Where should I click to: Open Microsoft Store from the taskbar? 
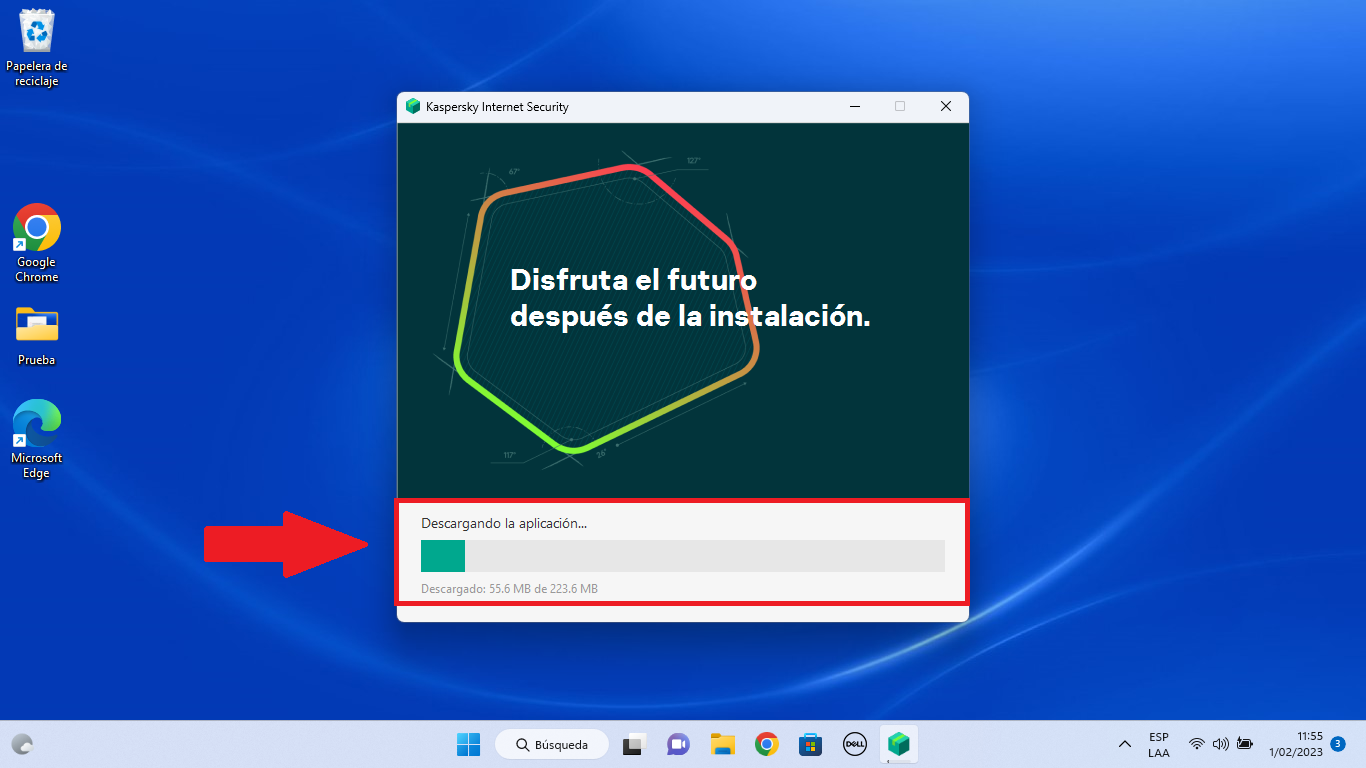pyautogui.click(x=810, y=744)
